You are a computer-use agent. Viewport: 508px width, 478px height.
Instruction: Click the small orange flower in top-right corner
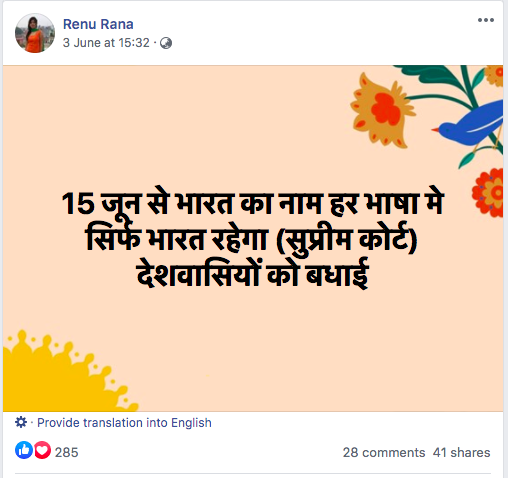click(494, 75)
